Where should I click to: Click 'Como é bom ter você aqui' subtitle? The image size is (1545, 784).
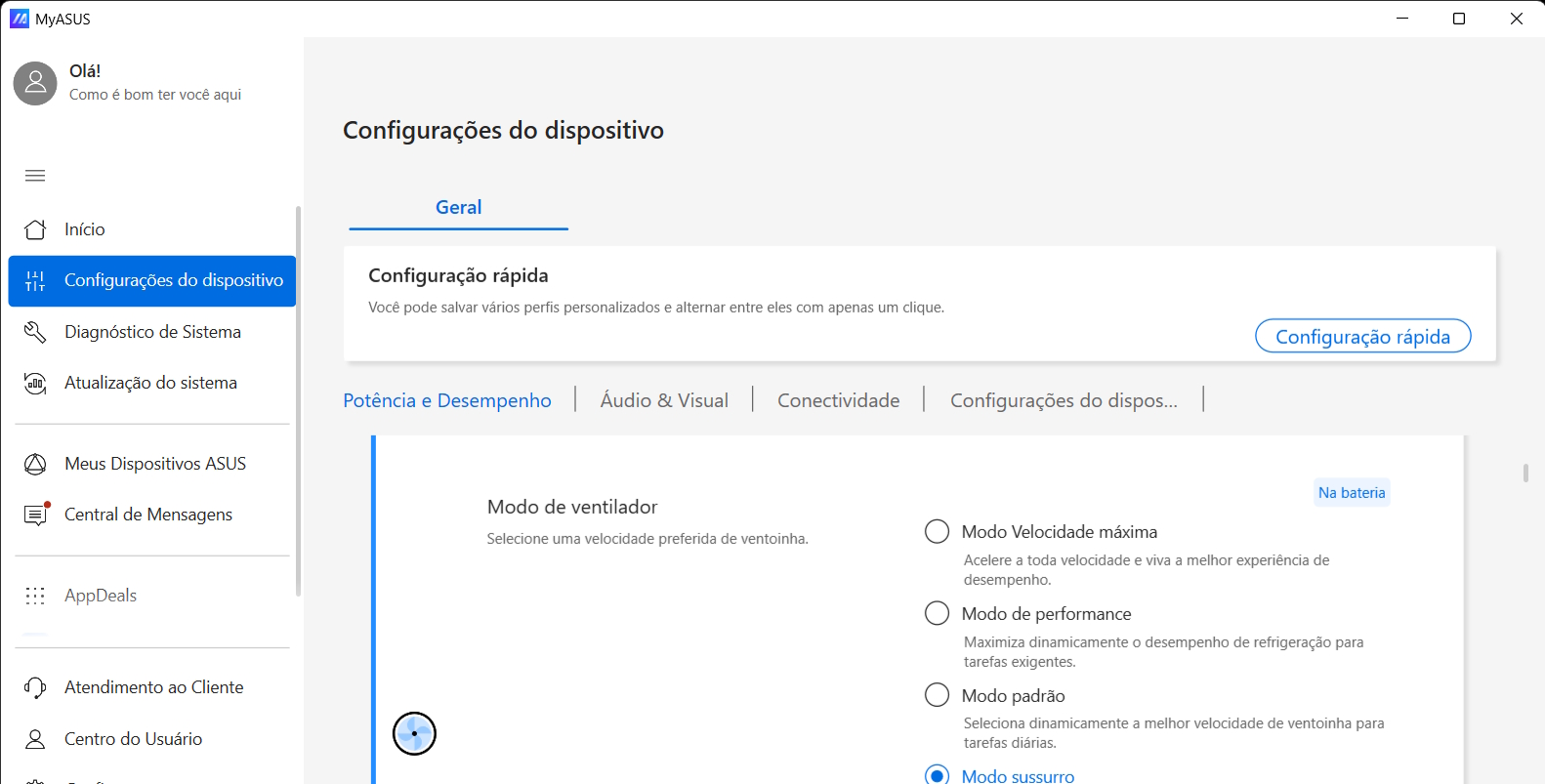pos(155,95)
